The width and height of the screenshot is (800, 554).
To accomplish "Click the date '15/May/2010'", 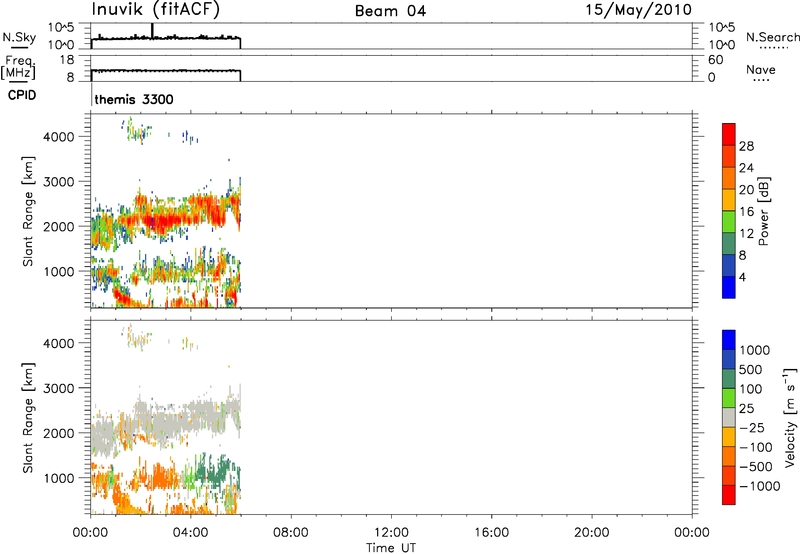I will [638, 10].
